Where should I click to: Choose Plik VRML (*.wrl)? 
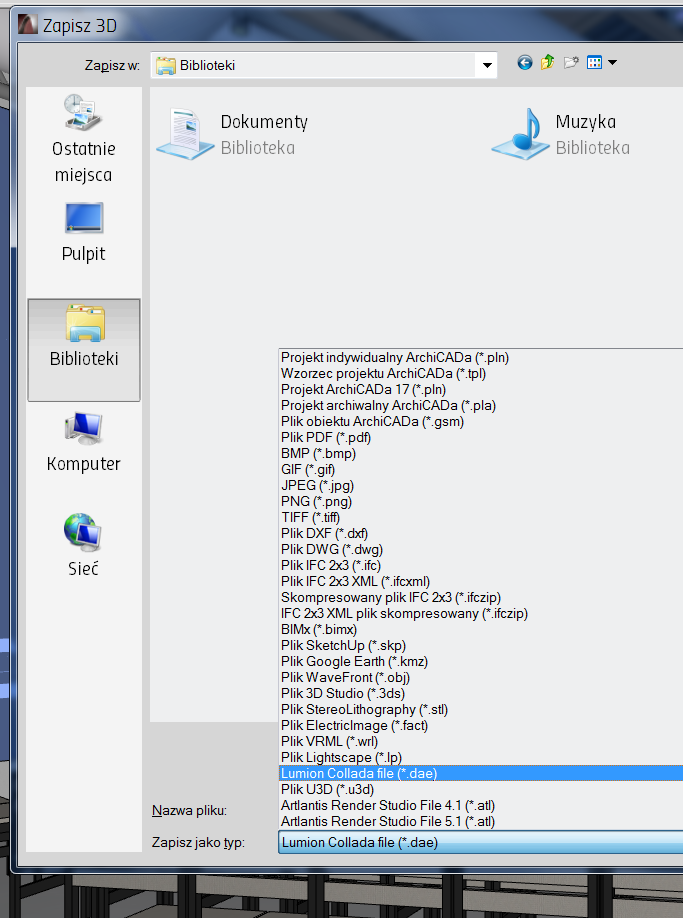[x=480, y=741]
